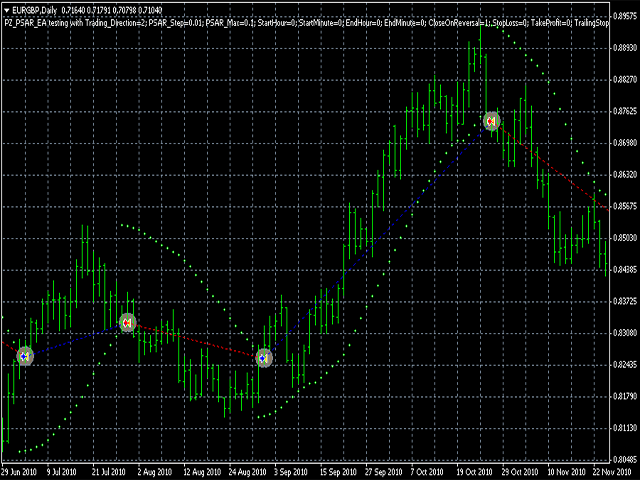
Task: Select the sell trade marker in late July 2010
Action: [127, 323]
